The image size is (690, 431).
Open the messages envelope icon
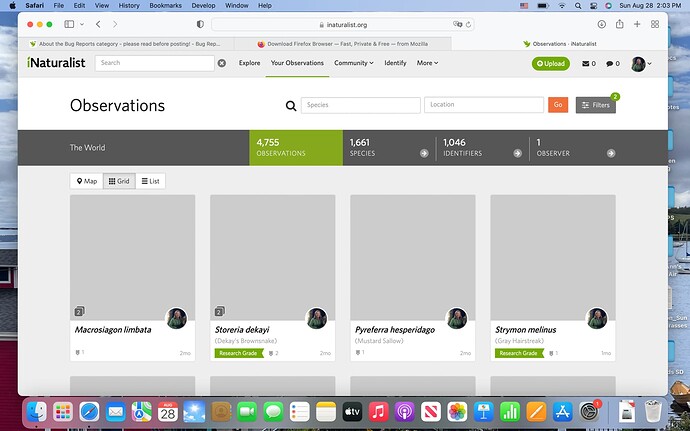point(585,63)
